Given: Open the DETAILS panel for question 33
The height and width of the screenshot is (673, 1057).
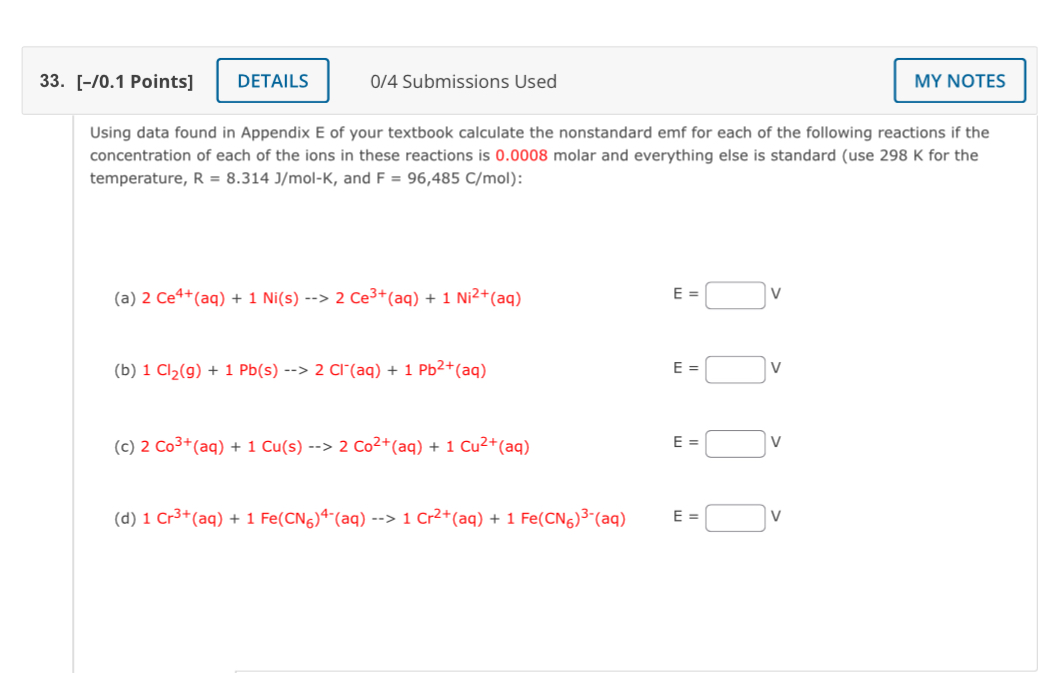Looking at the screenshot, I should 272,80.
